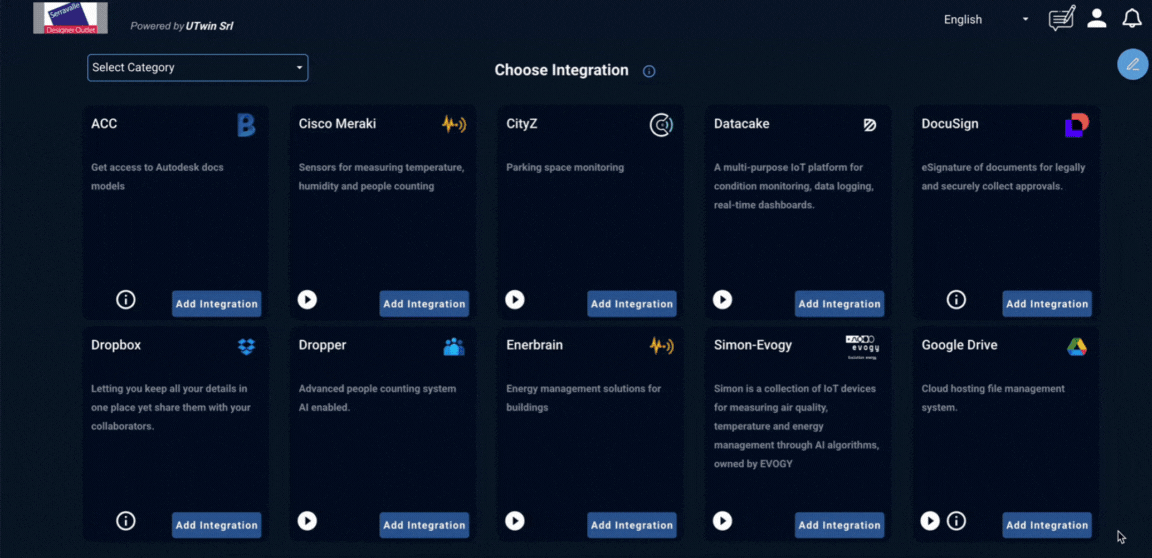1152x558 pixels.
Task: Show info for the Dropbox integration
Action: tap(126, 521)
